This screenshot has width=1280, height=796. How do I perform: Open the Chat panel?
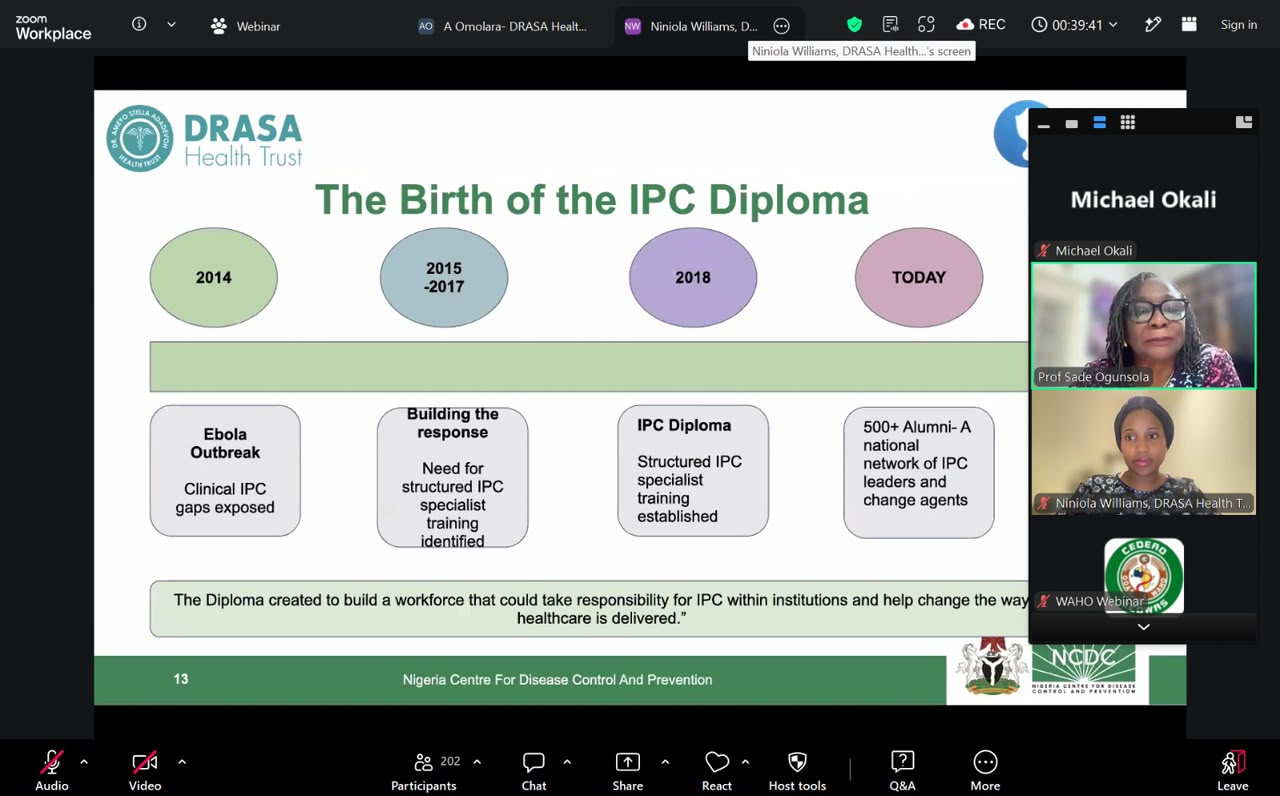(534, 771)
